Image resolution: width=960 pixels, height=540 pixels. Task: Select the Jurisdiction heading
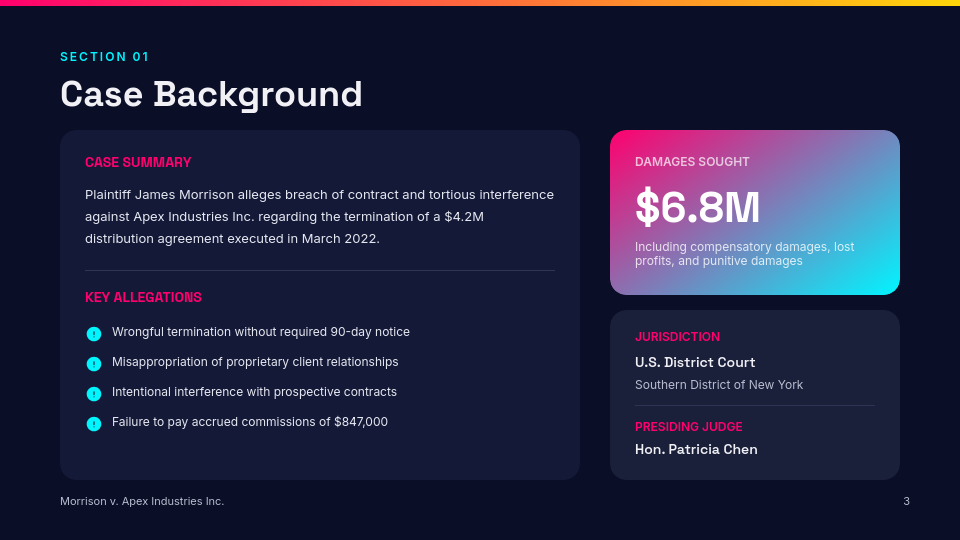pos(677,337)
